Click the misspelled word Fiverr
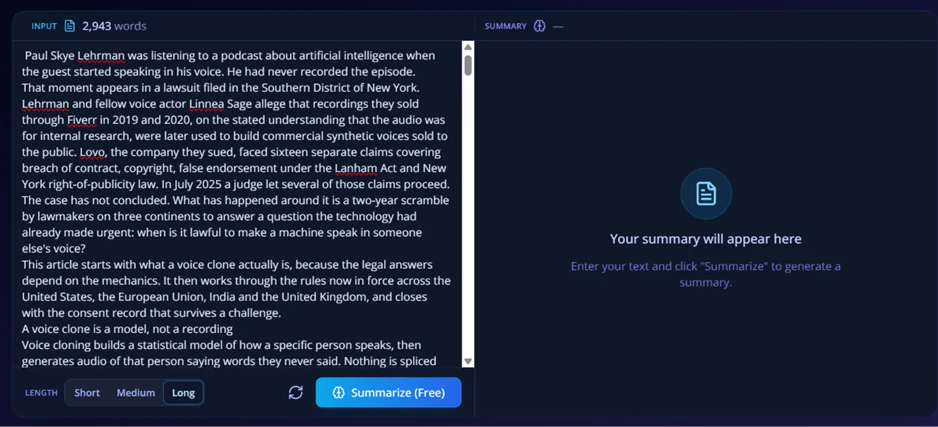 click(x=81, y=120)
